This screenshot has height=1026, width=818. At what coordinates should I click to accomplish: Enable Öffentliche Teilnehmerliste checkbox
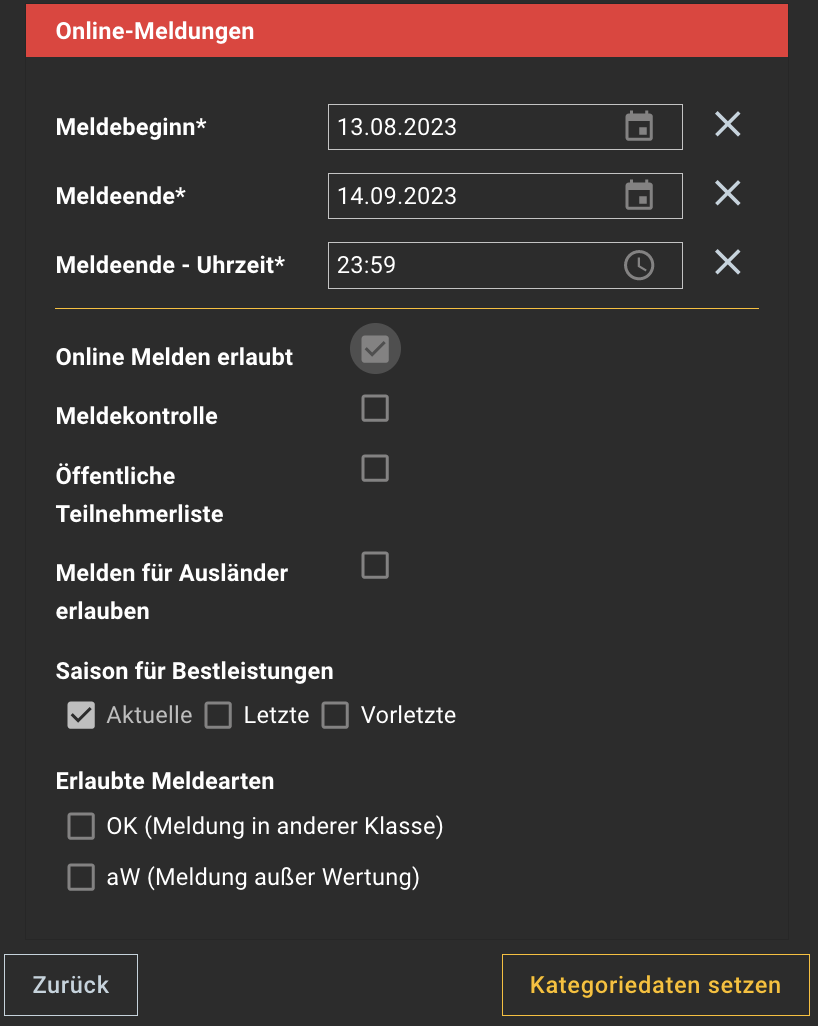click(x=375, y=468)
